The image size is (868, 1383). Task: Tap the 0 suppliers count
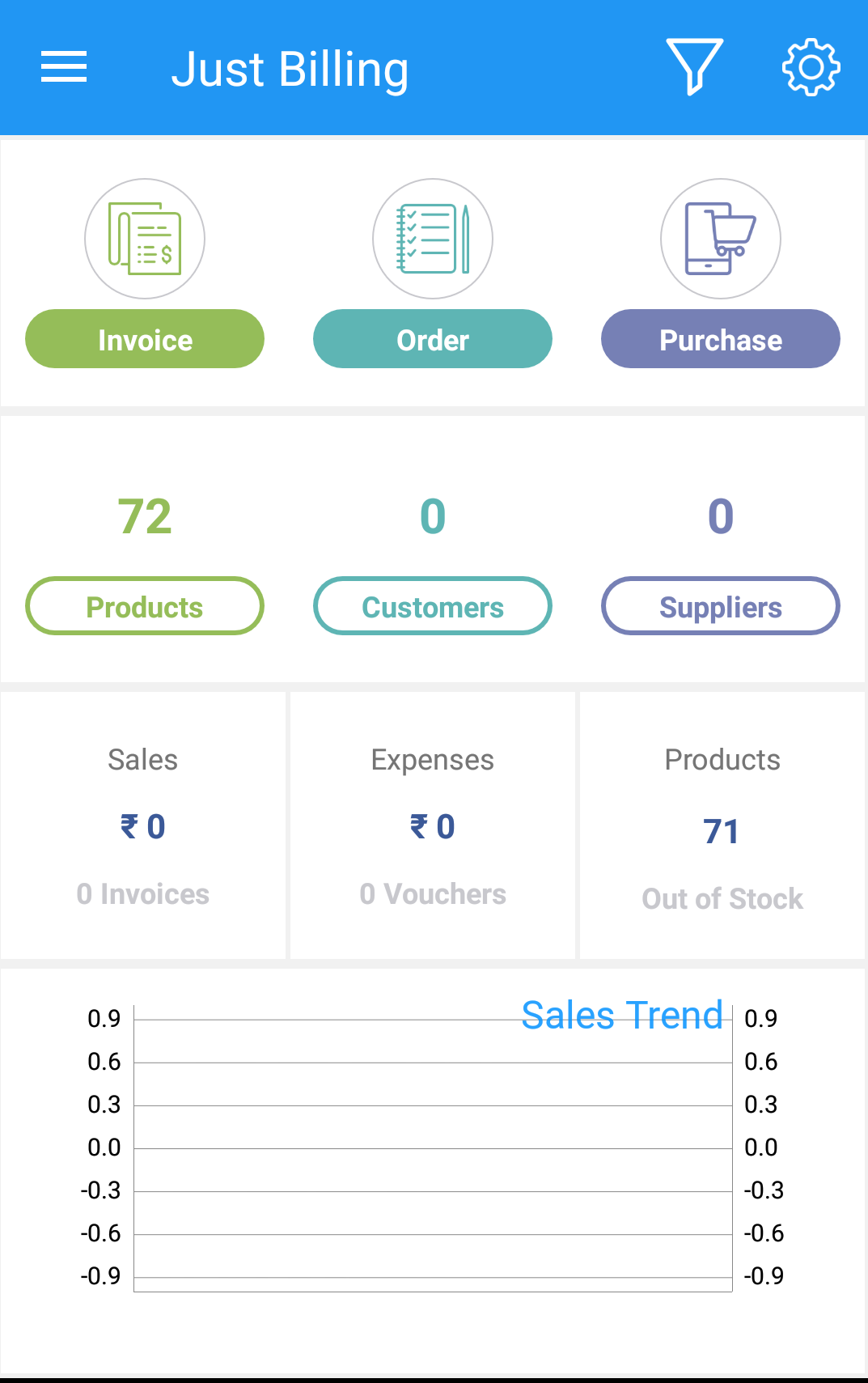pos(721,516)
